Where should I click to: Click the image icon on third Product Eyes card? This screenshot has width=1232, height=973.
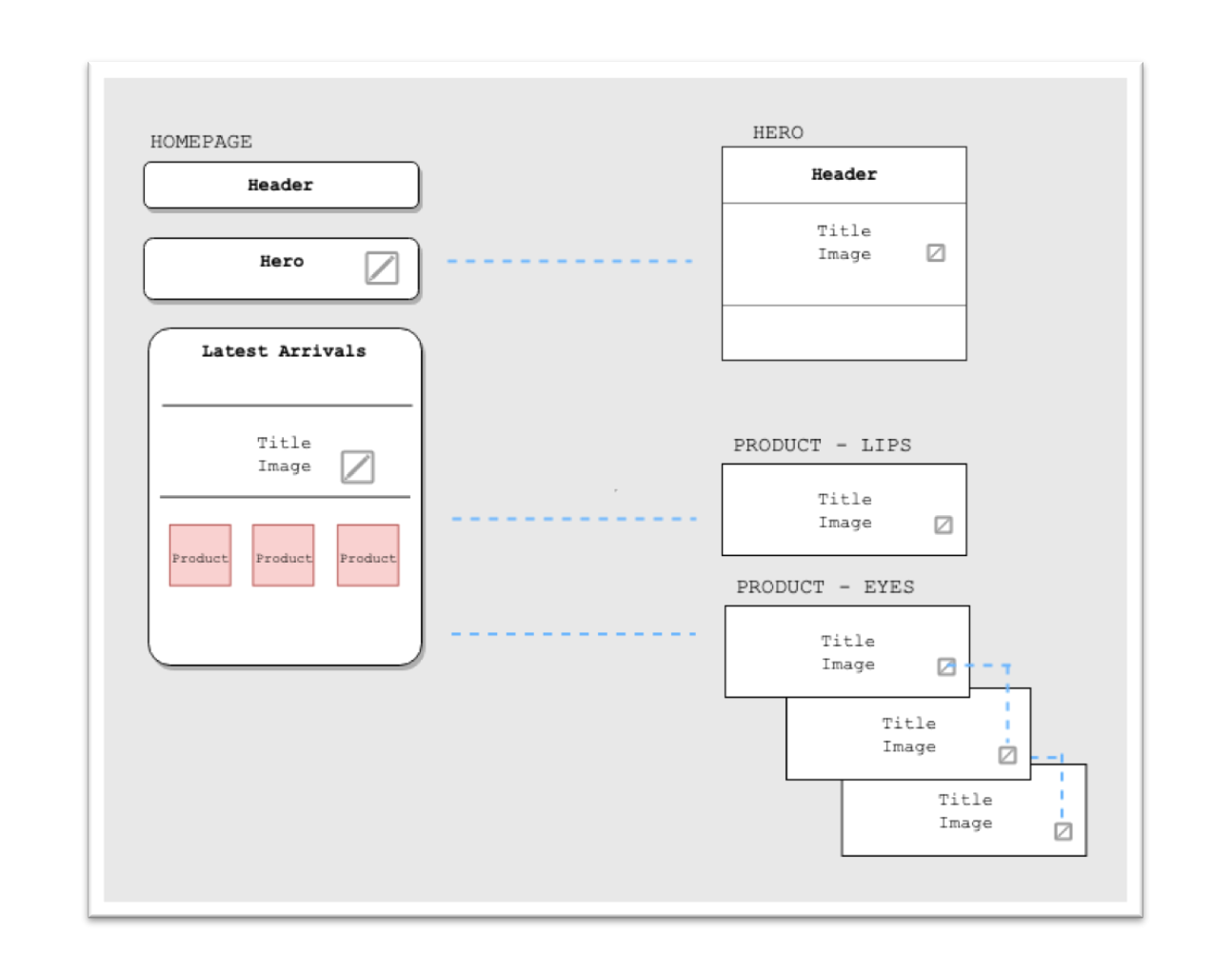point(1063,831)
